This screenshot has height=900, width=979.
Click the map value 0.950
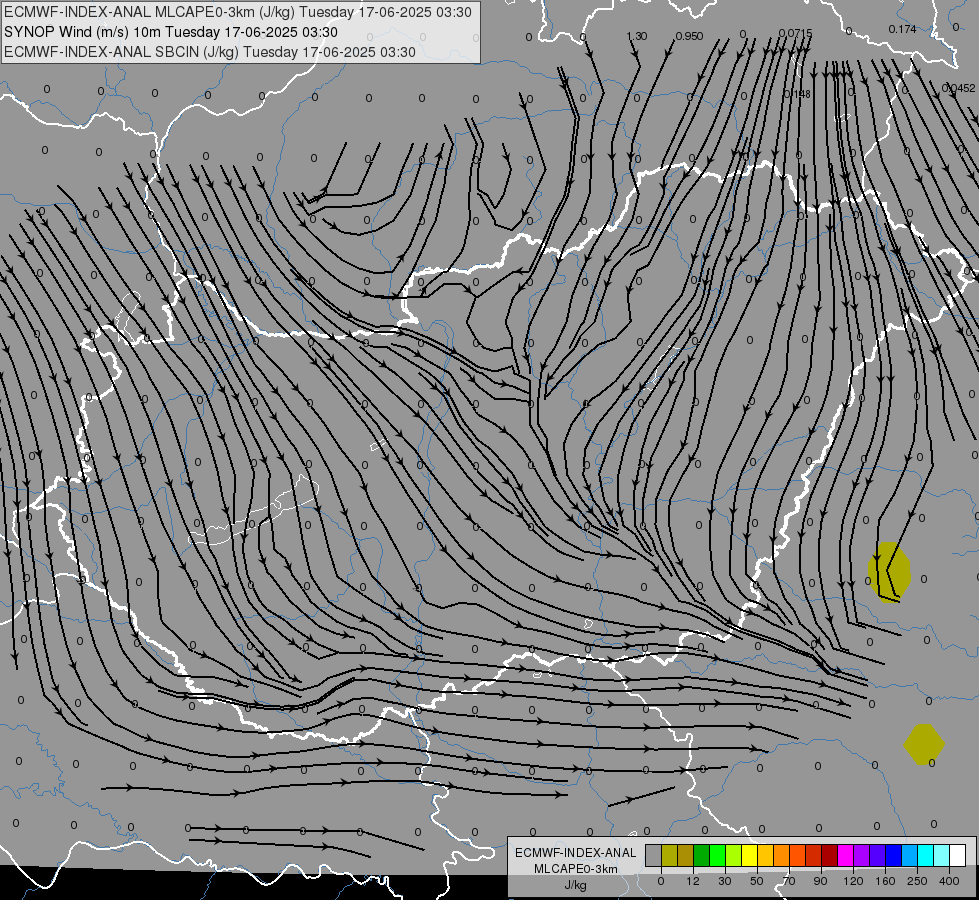(x=689, y=36)
